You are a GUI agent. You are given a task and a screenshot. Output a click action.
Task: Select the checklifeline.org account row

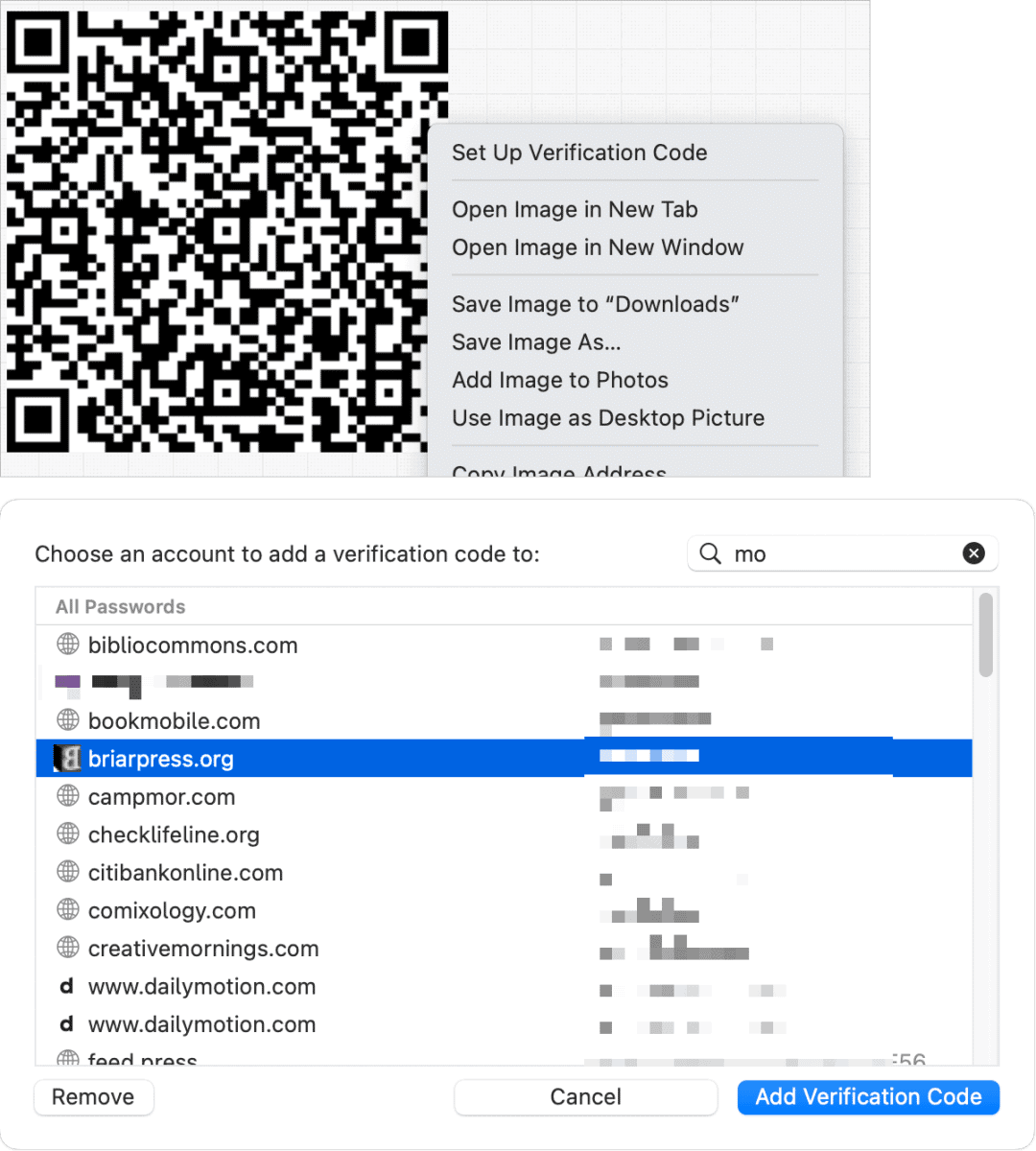[x=504, y=834]
